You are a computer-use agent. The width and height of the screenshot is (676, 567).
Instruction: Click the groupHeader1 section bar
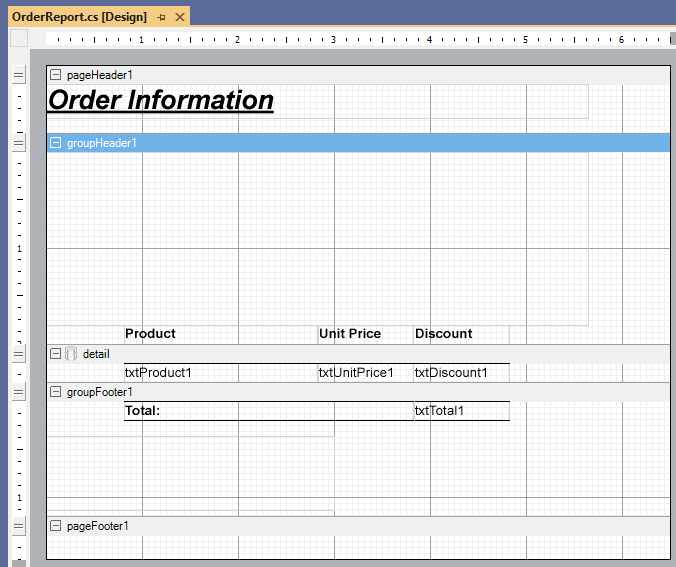[x=358, y=143]
